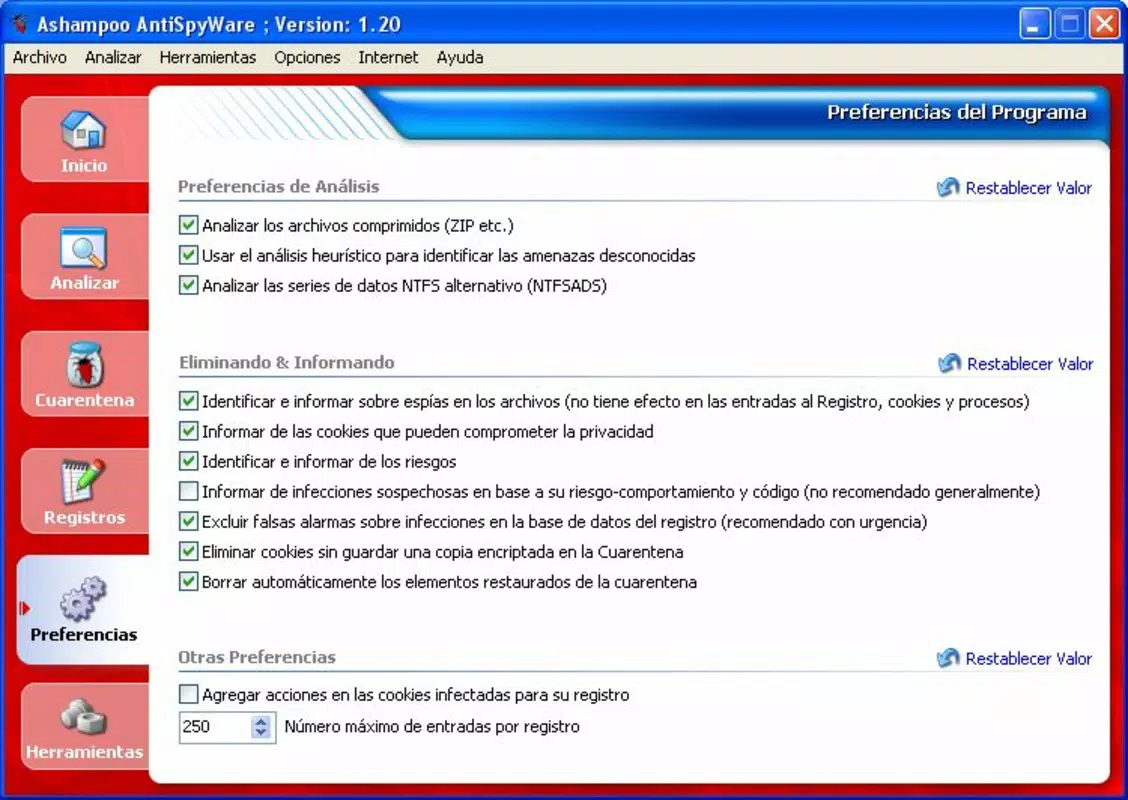Viewport: 1128px width, 800px height.
Task: Click reset arrow icon for Eliminando & Informando
Action: tap(950, 363)
